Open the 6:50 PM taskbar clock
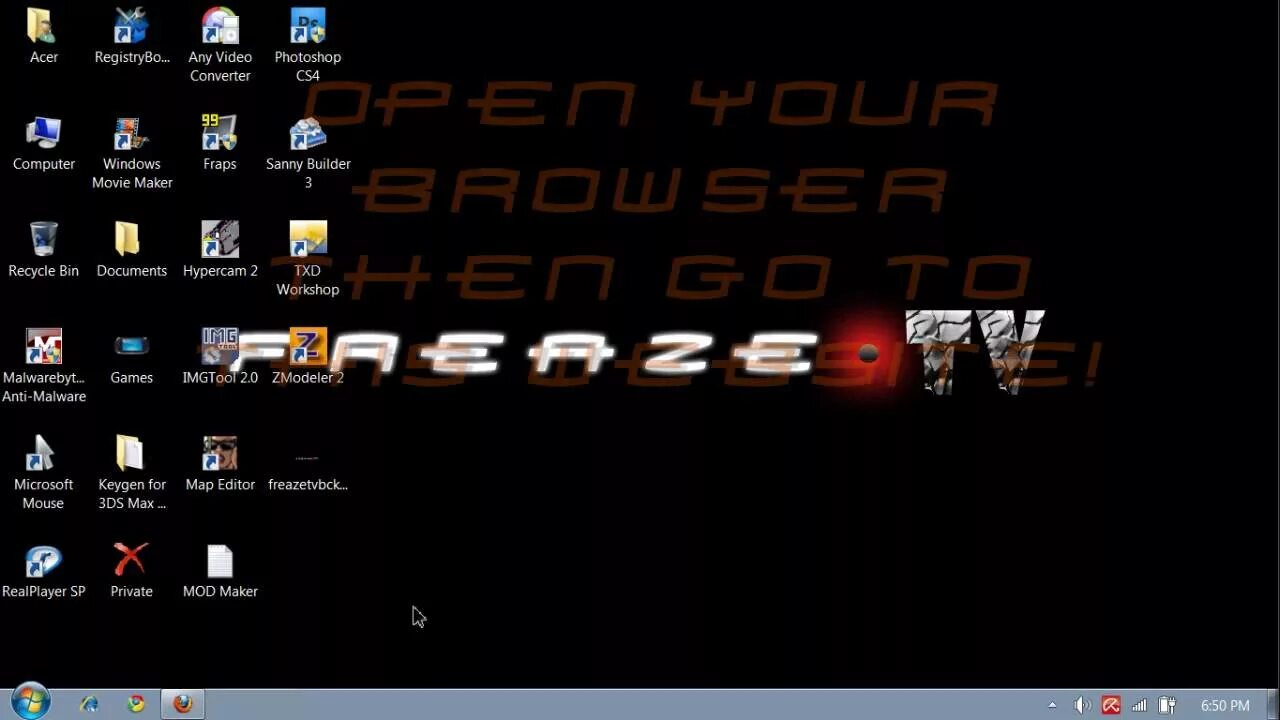The width and height of the screenshot is (1280, 720). tap(1225, 706)
